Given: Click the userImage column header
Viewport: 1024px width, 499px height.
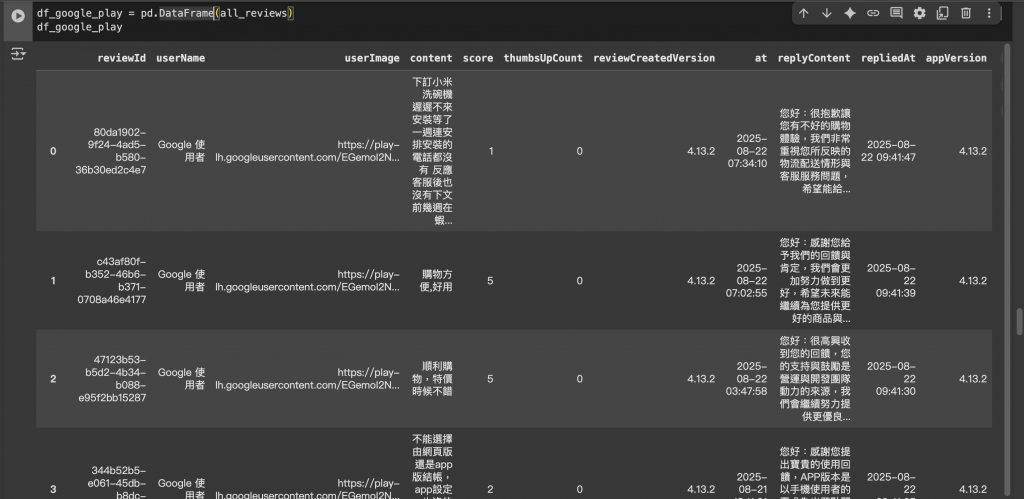Looking at the screenshot, I should pos(372,58).
